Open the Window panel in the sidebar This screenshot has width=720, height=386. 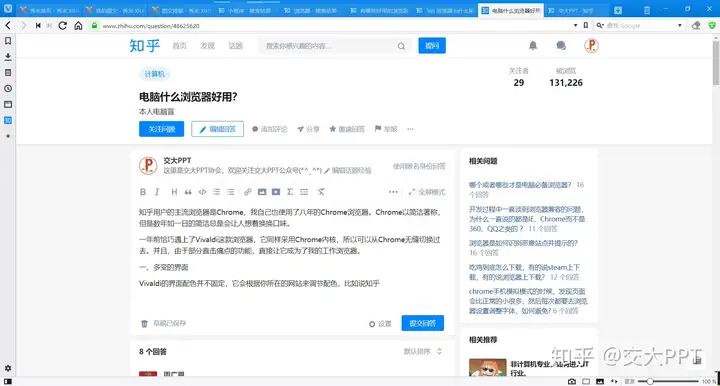coord(8,104)
